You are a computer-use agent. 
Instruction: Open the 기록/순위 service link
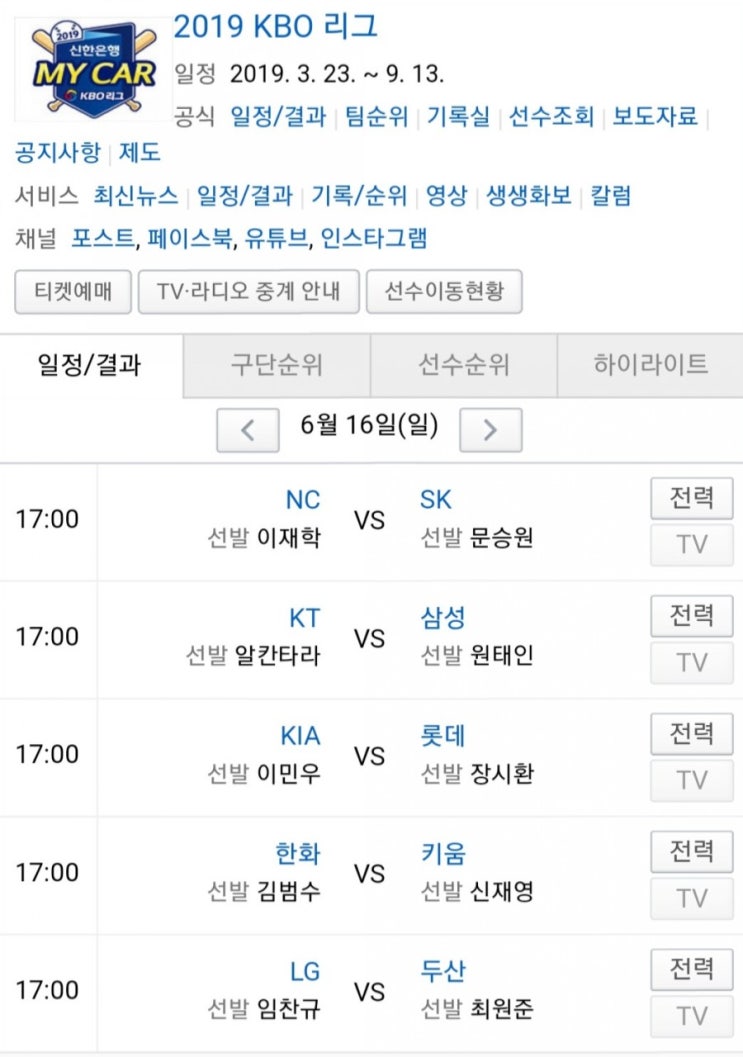click(x=361, y=197)
